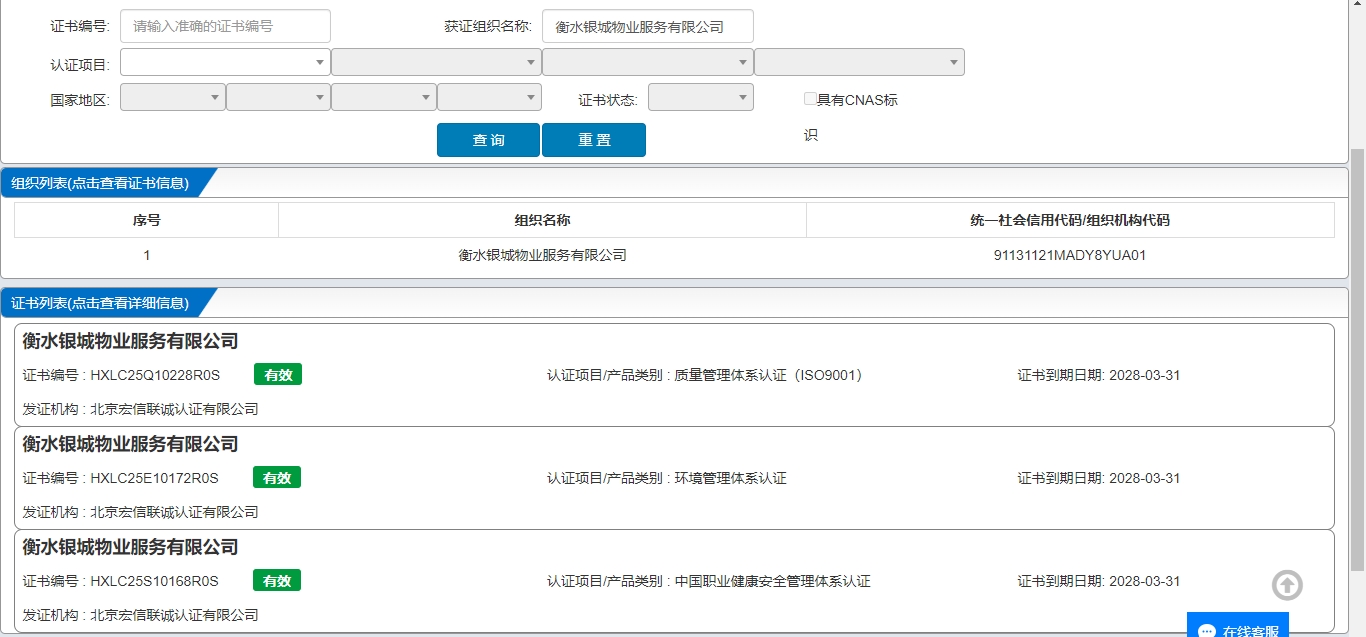Click the scroll-to-top arrow icon

(x=1287, y=585)
